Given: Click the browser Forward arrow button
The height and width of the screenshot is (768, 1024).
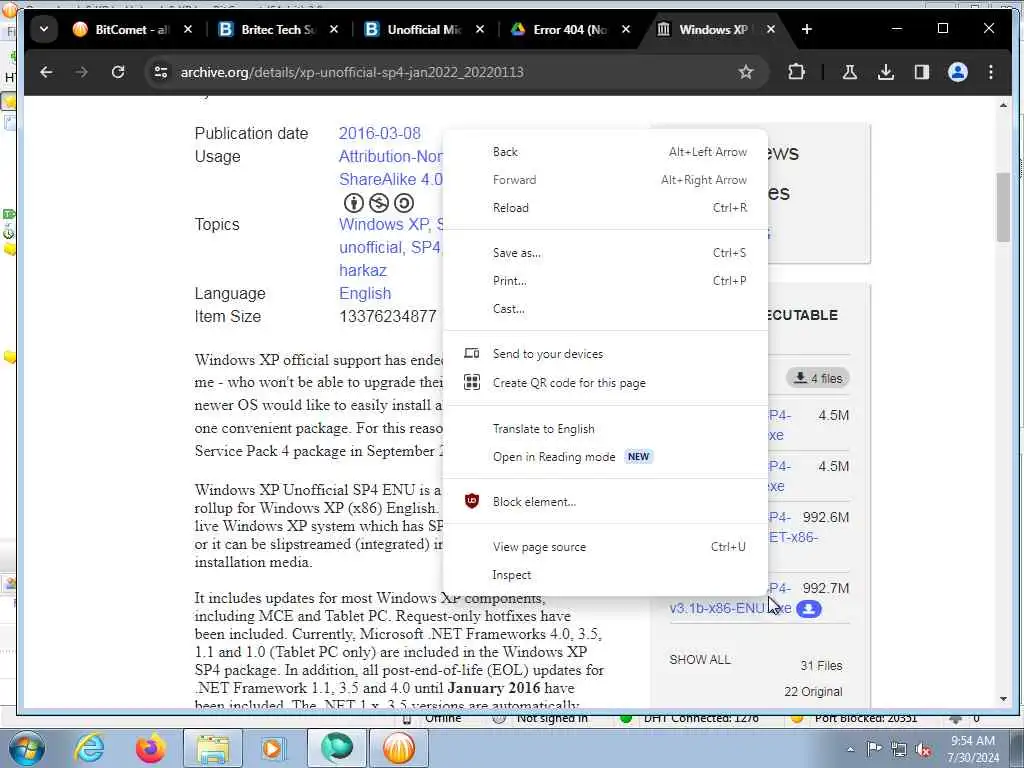Looking at the screenshot, I should pyautogui.click(x=82, y=72).
